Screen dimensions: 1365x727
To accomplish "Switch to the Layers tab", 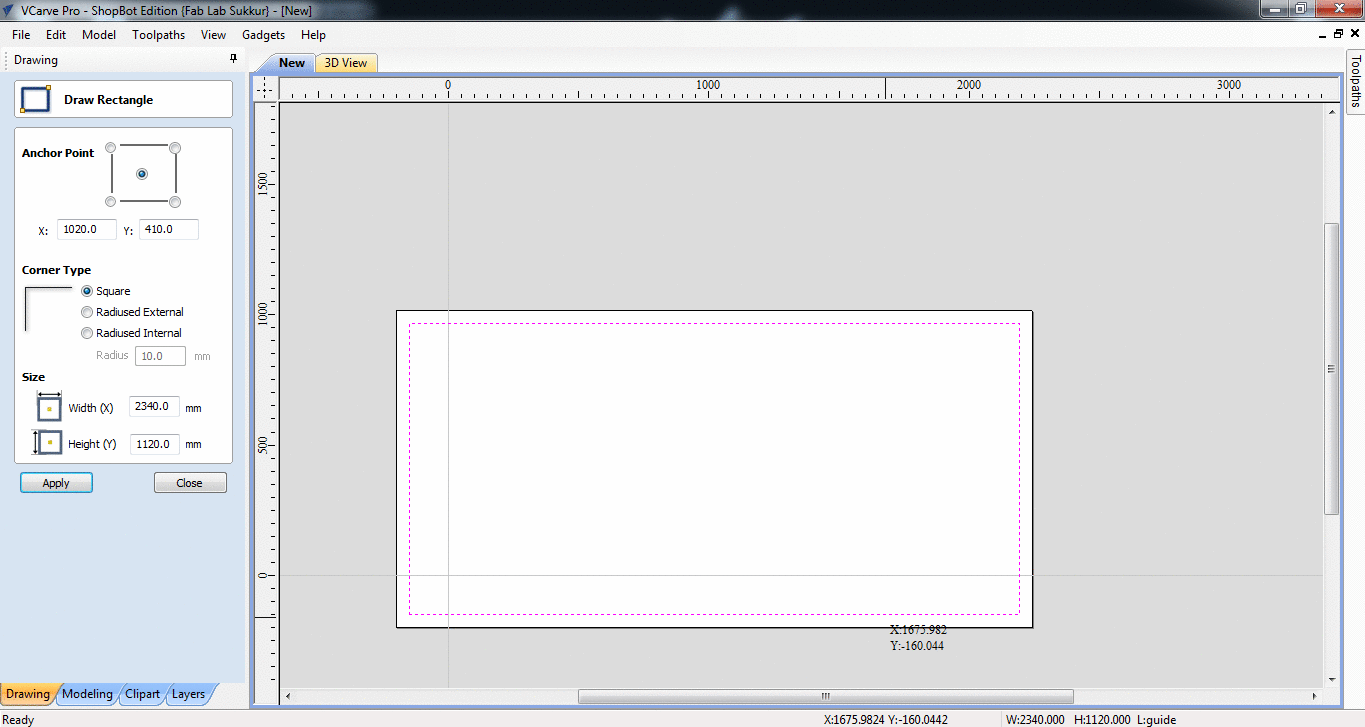I will [188, 694].
